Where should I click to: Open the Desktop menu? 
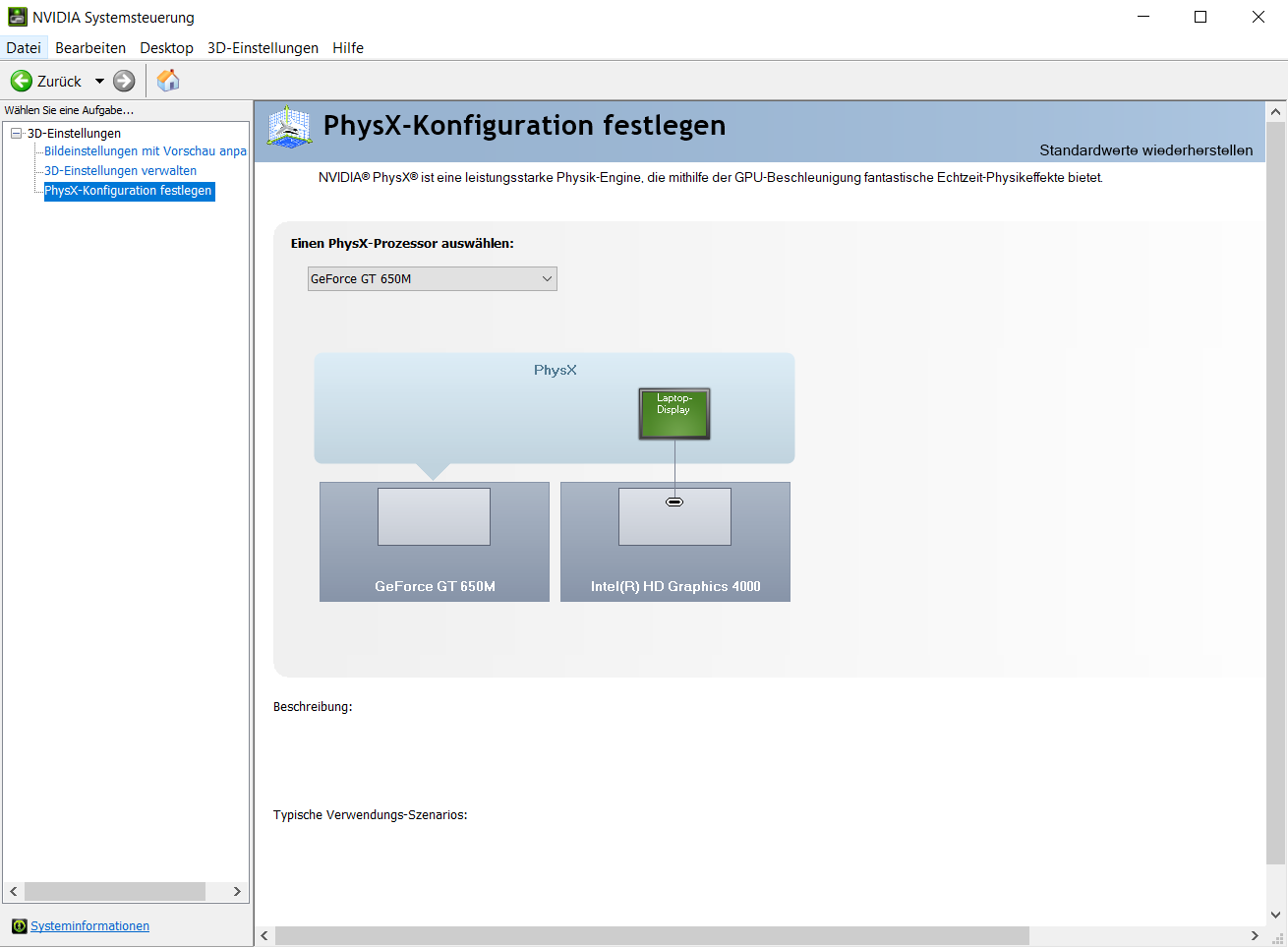pyautogui.click(x=166, y=47)
